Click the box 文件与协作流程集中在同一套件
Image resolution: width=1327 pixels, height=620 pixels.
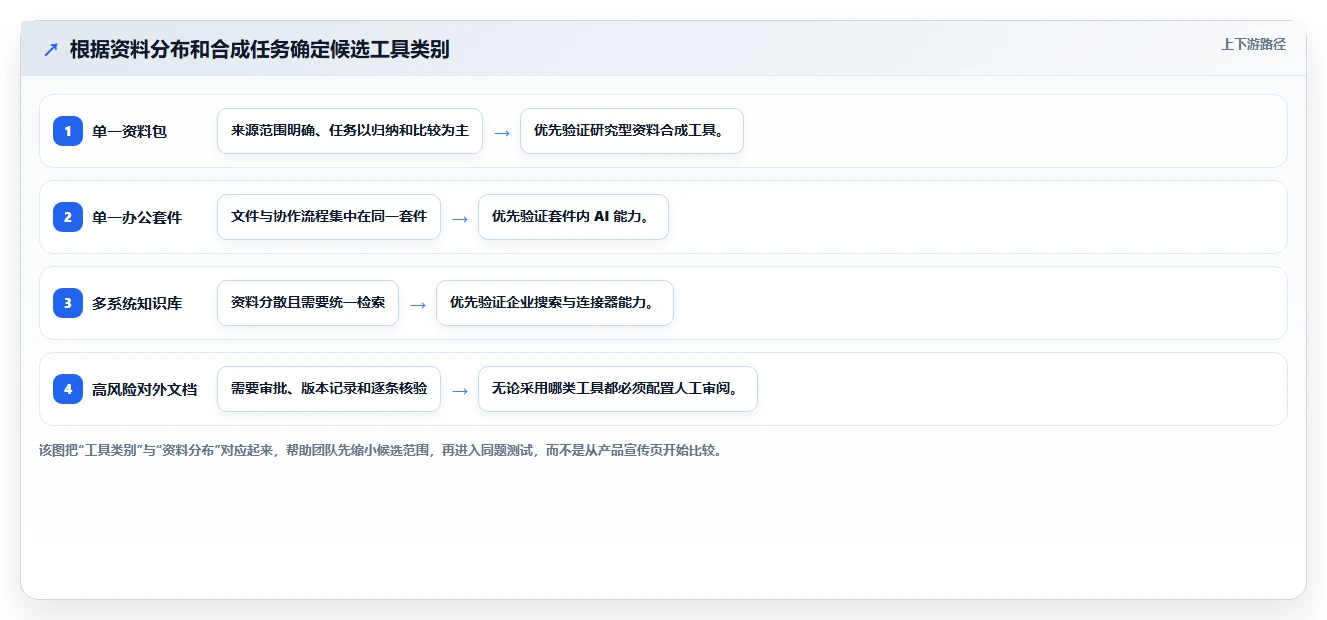tap(329, 217)
